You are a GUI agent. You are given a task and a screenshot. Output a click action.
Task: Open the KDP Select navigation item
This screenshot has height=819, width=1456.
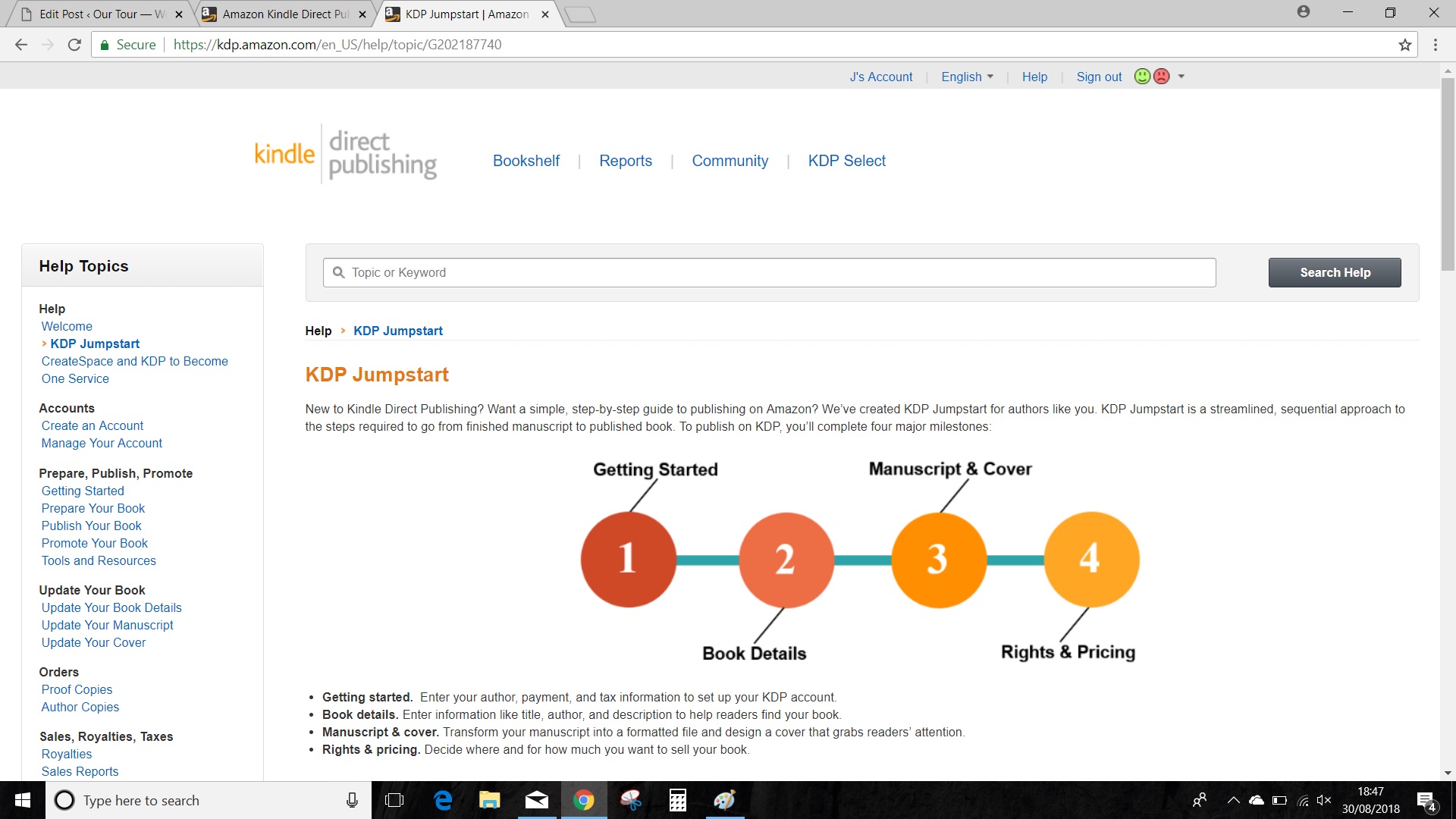coord(846,161)
